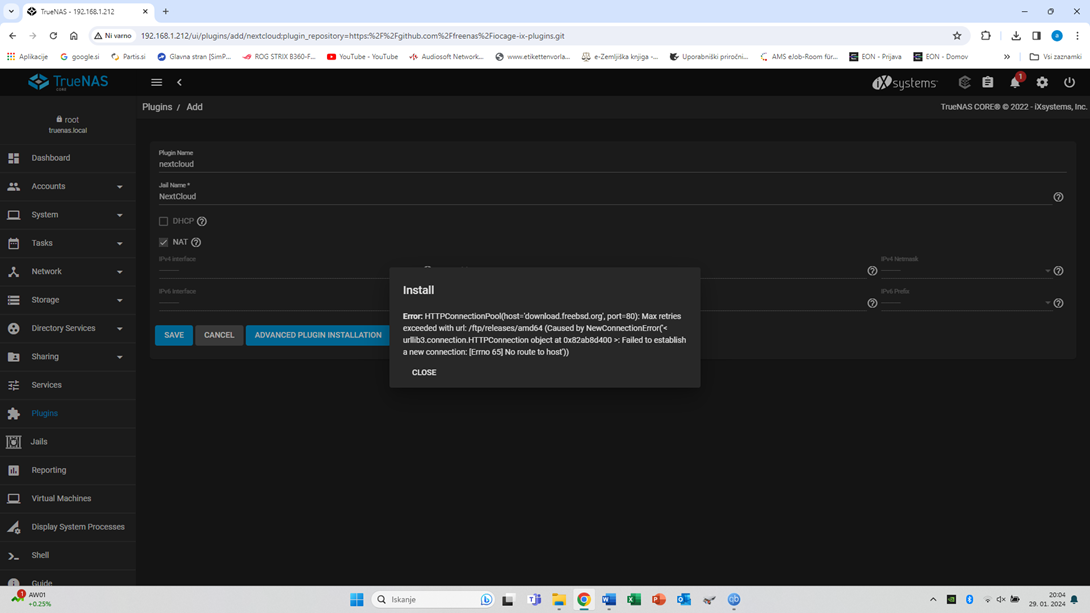Toggle sidebar with hamburger menu icon

156,82
